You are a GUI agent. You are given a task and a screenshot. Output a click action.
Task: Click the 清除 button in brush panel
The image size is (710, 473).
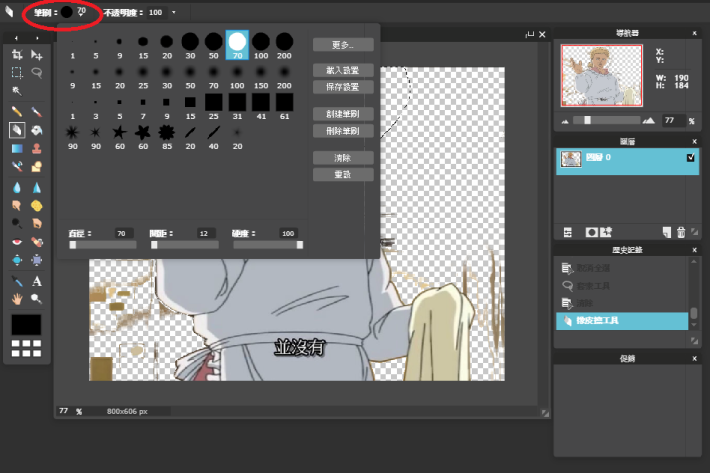click(343, 158)
